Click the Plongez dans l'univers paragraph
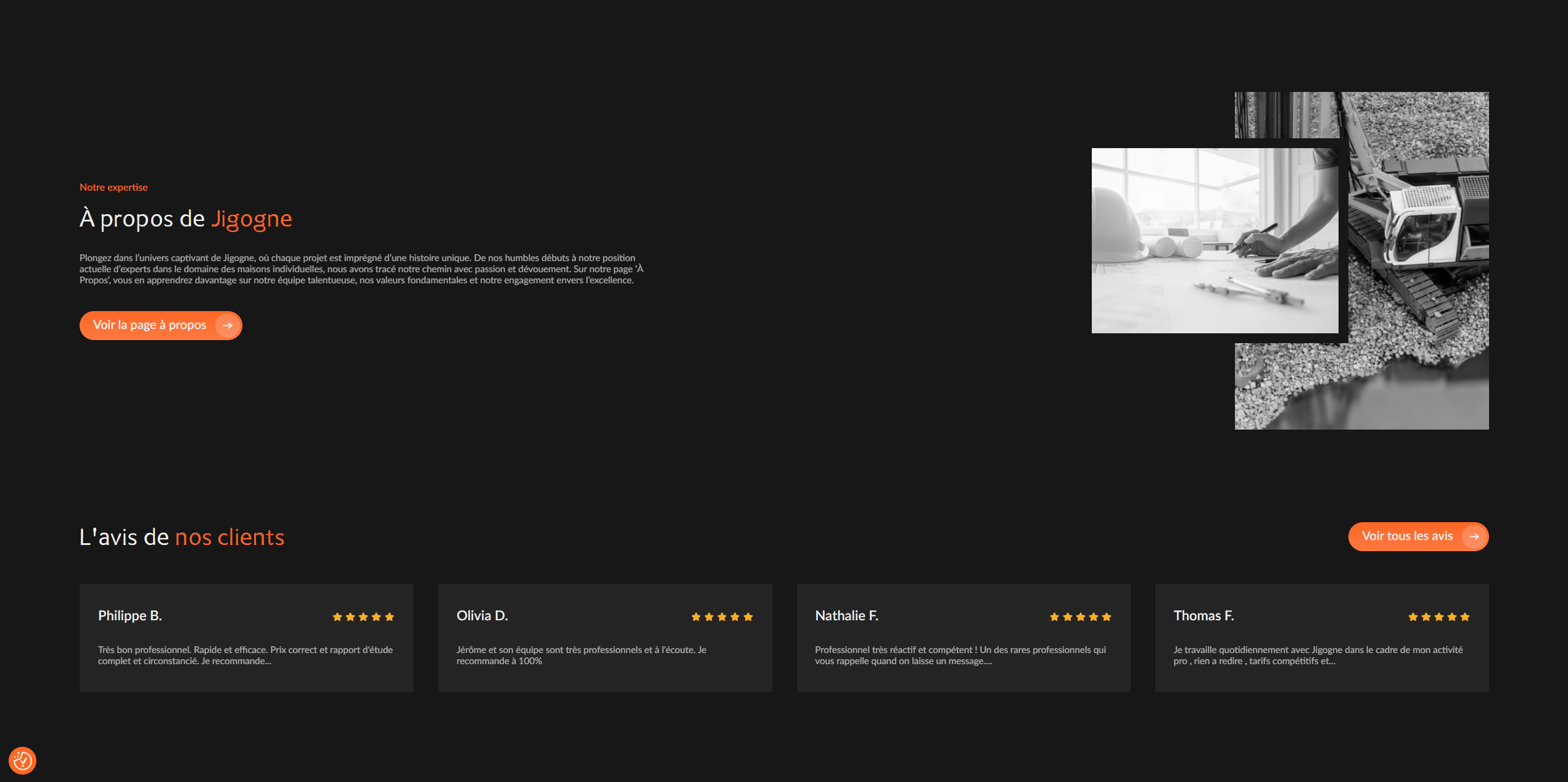Screen dimensions: 1568x782 [x=361, y=269]
